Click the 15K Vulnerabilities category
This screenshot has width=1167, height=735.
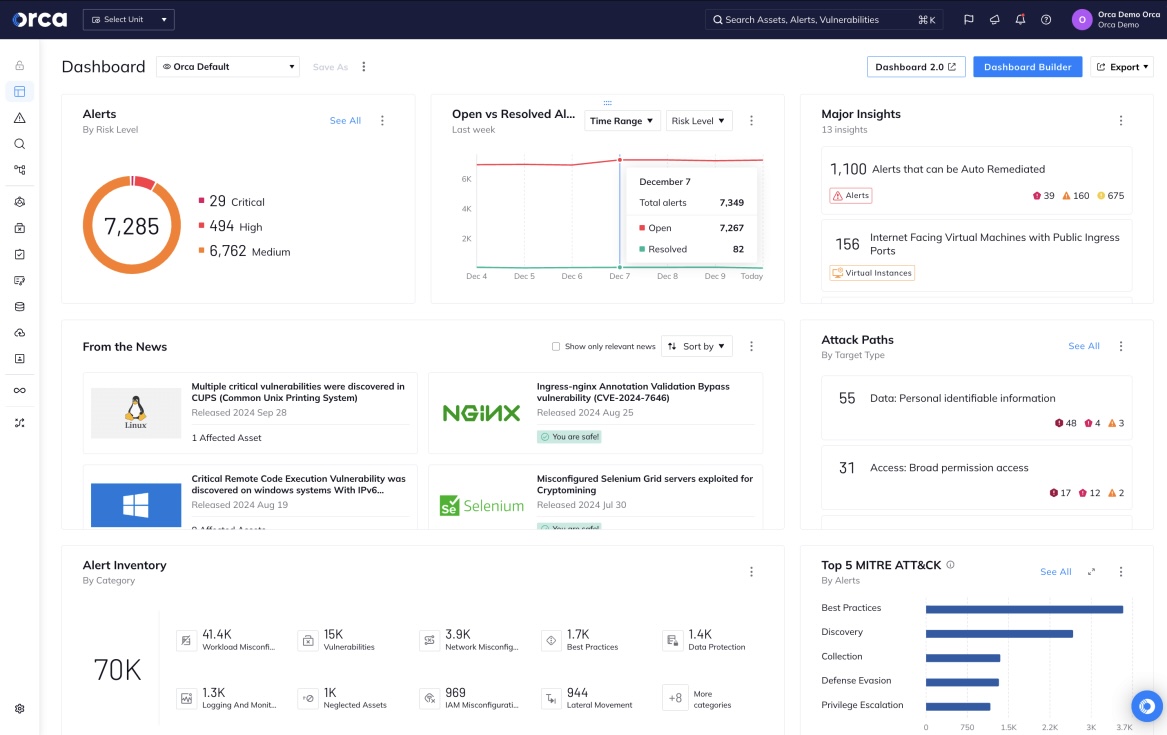pyautogui.click(x=337, y=640)
